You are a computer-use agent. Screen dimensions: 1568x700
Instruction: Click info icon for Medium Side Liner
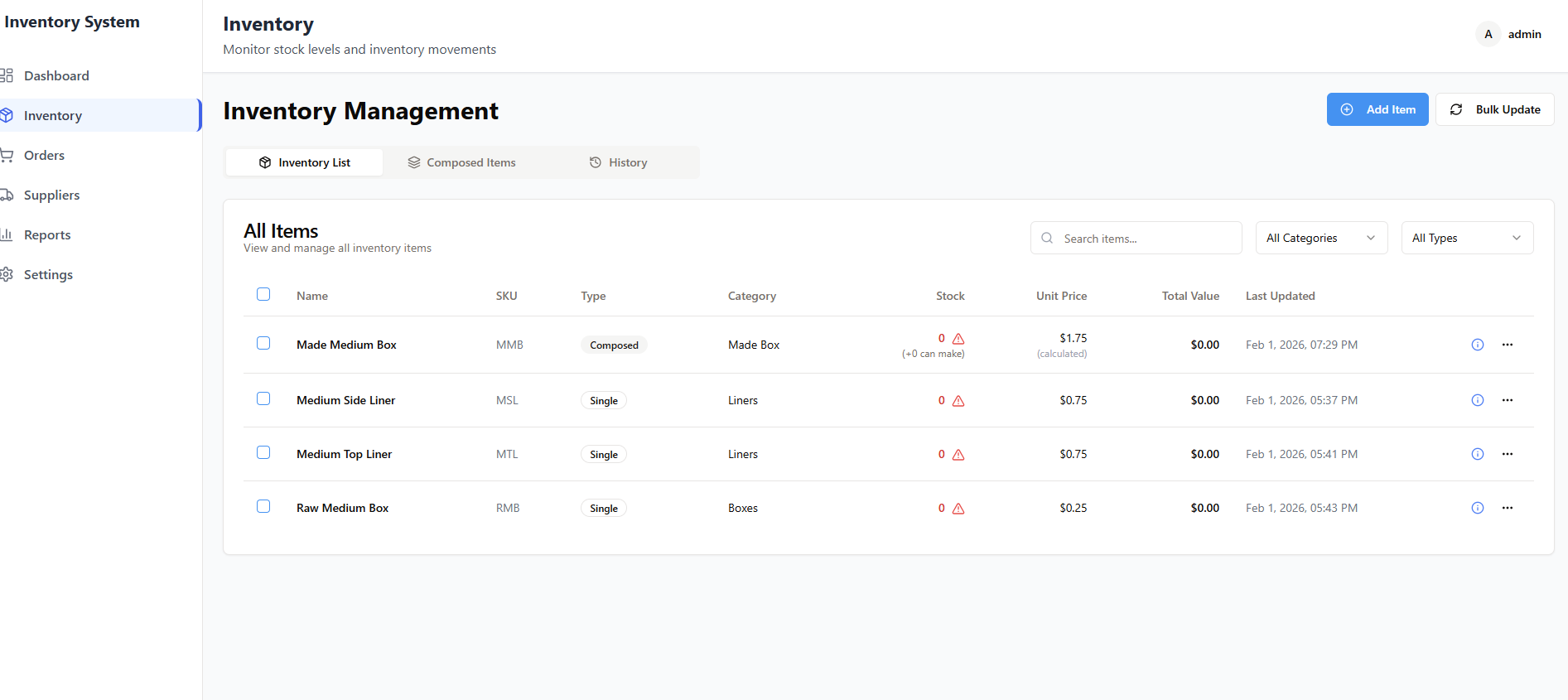(x=1477, y=400)
